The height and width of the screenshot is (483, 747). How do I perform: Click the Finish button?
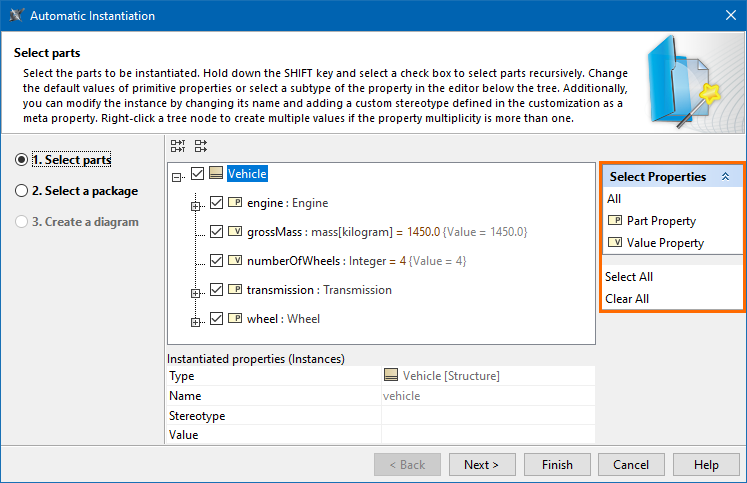coord(557,464)
